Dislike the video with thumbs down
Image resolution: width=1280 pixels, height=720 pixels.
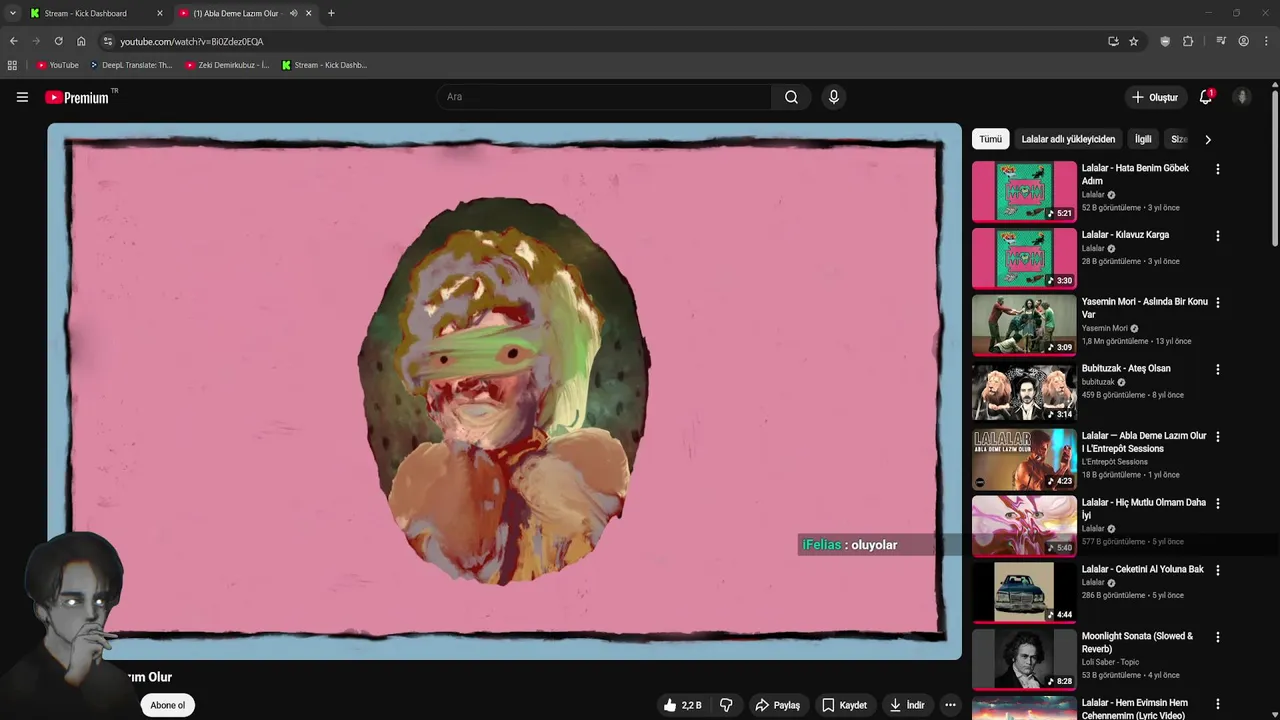coord(726,705)
